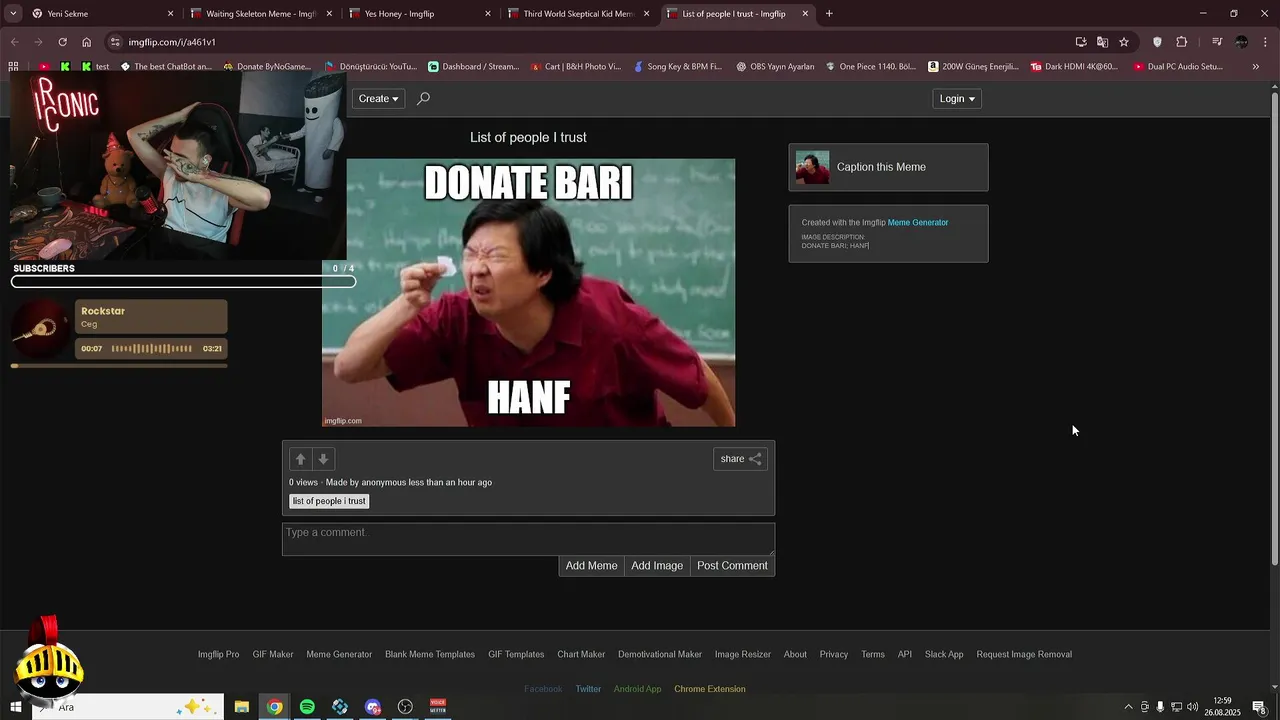This screenshot has width=1280, height=720.
Task: Click the page vertical scrollbar
Action: click(1274, 330)
